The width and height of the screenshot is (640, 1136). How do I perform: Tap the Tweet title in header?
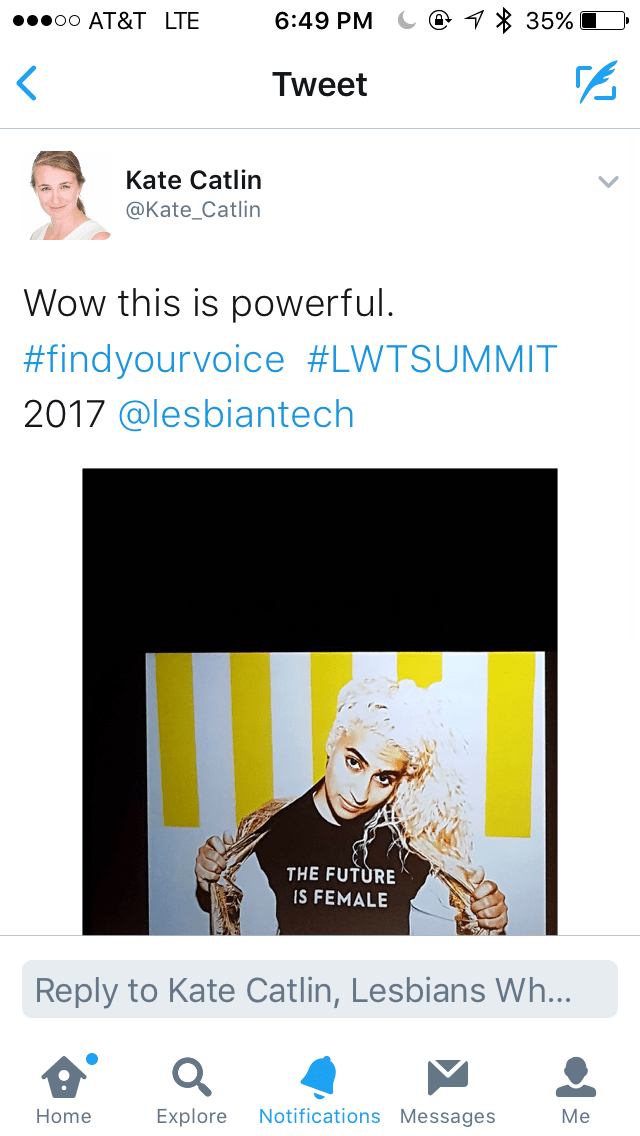(320, 84)
